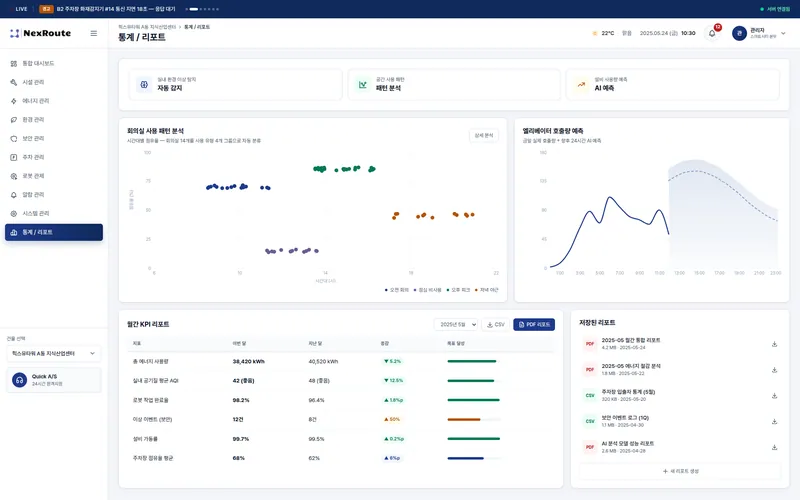Screen dimensions: 800x500
Task: Click active pager dot in alert ticker
Action: click(194, 9)
